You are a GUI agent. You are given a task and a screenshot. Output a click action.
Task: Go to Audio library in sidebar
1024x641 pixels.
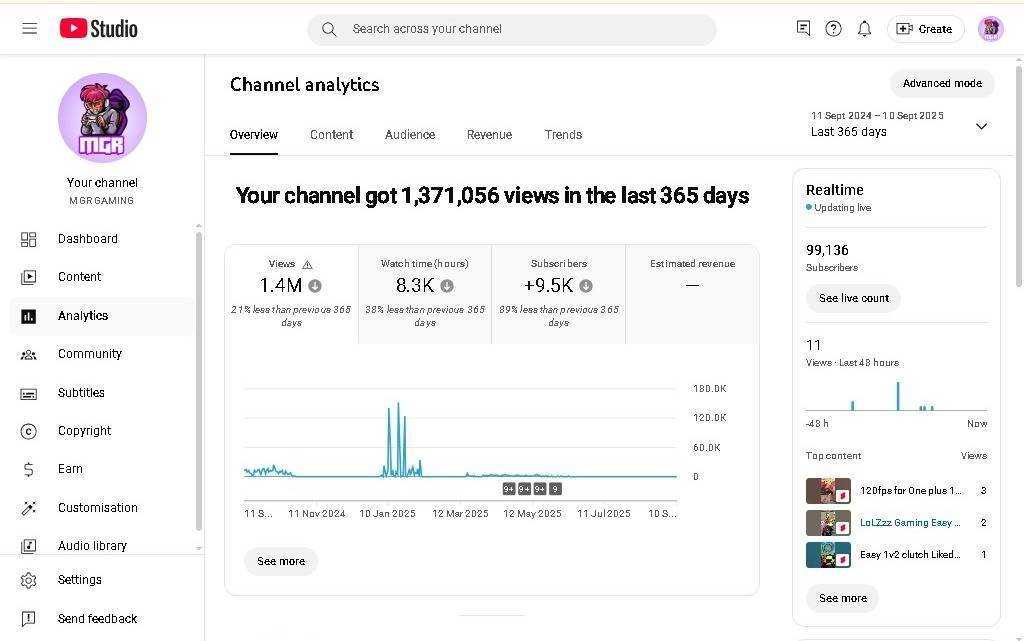[92, 546]
